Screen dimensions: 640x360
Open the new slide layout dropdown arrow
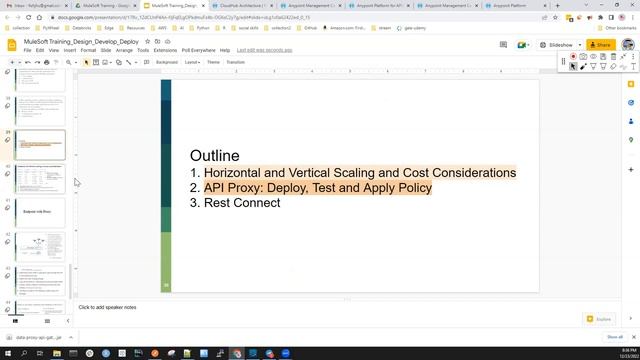click(x=19, y=62)
